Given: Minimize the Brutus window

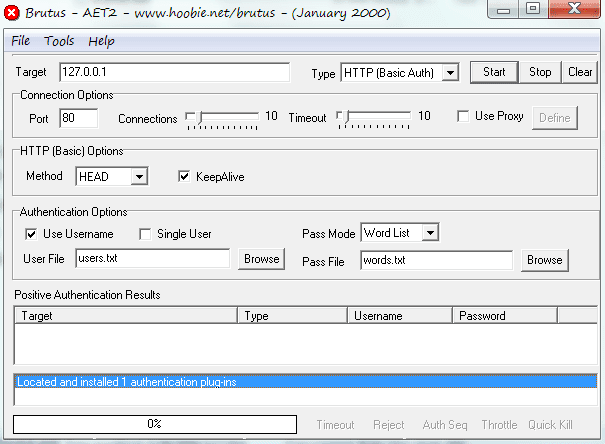Looking at the screenshot, I should coord(503,9).
